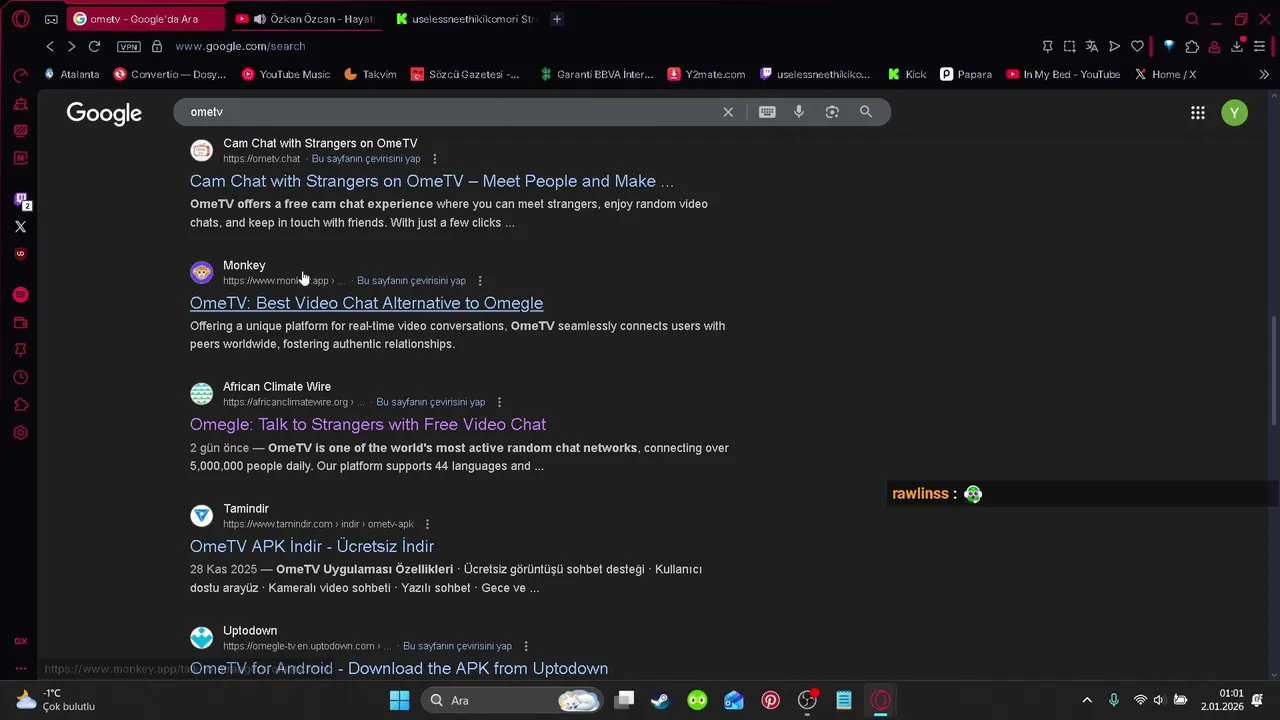Viewport: 1280px width, 720px height.
Task: Open the wallet diamond icon
Action: pyautogui.click(x=1168, y=46)
